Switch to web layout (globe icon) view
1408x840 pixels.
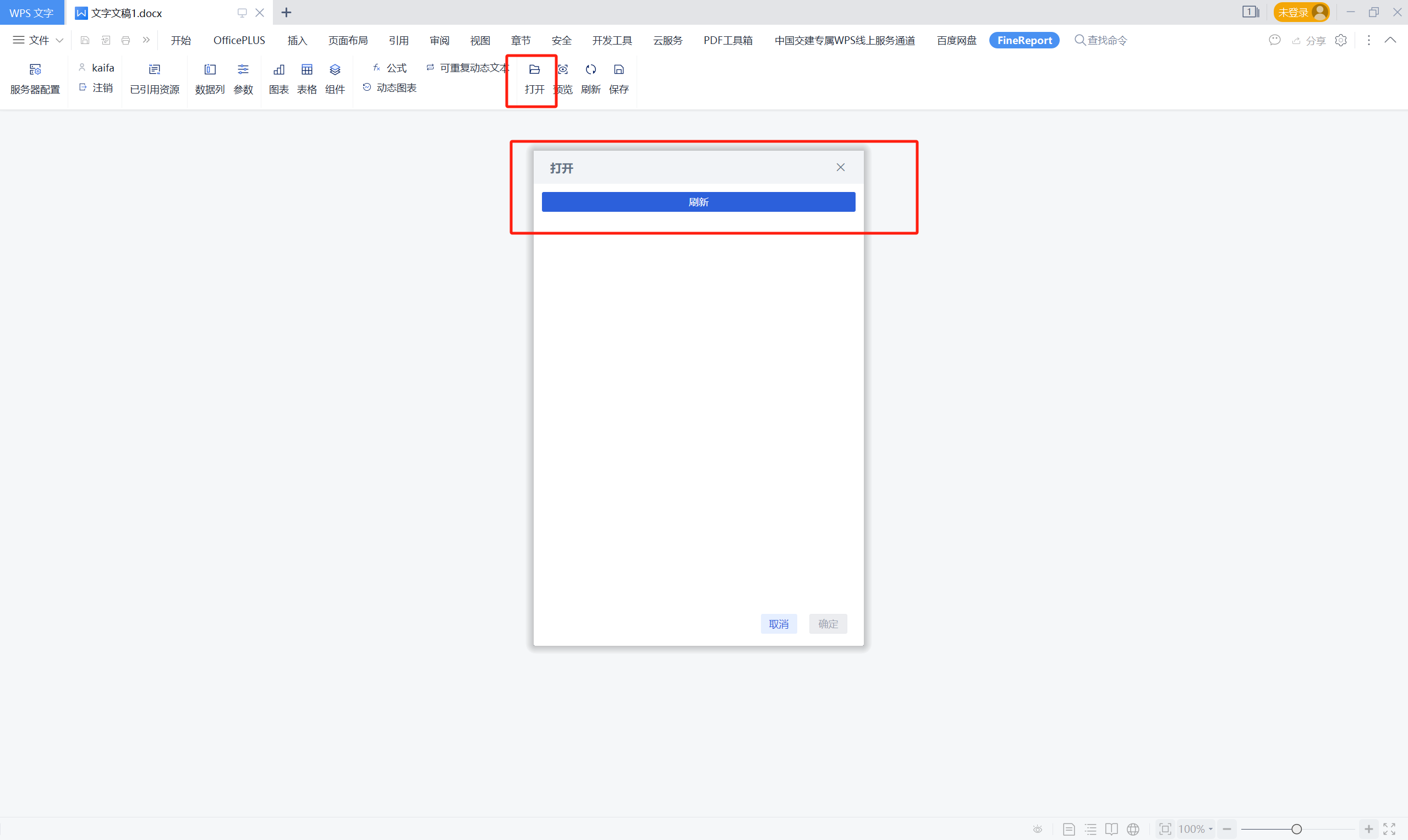pyautogui.click(x=1133, y=829)
